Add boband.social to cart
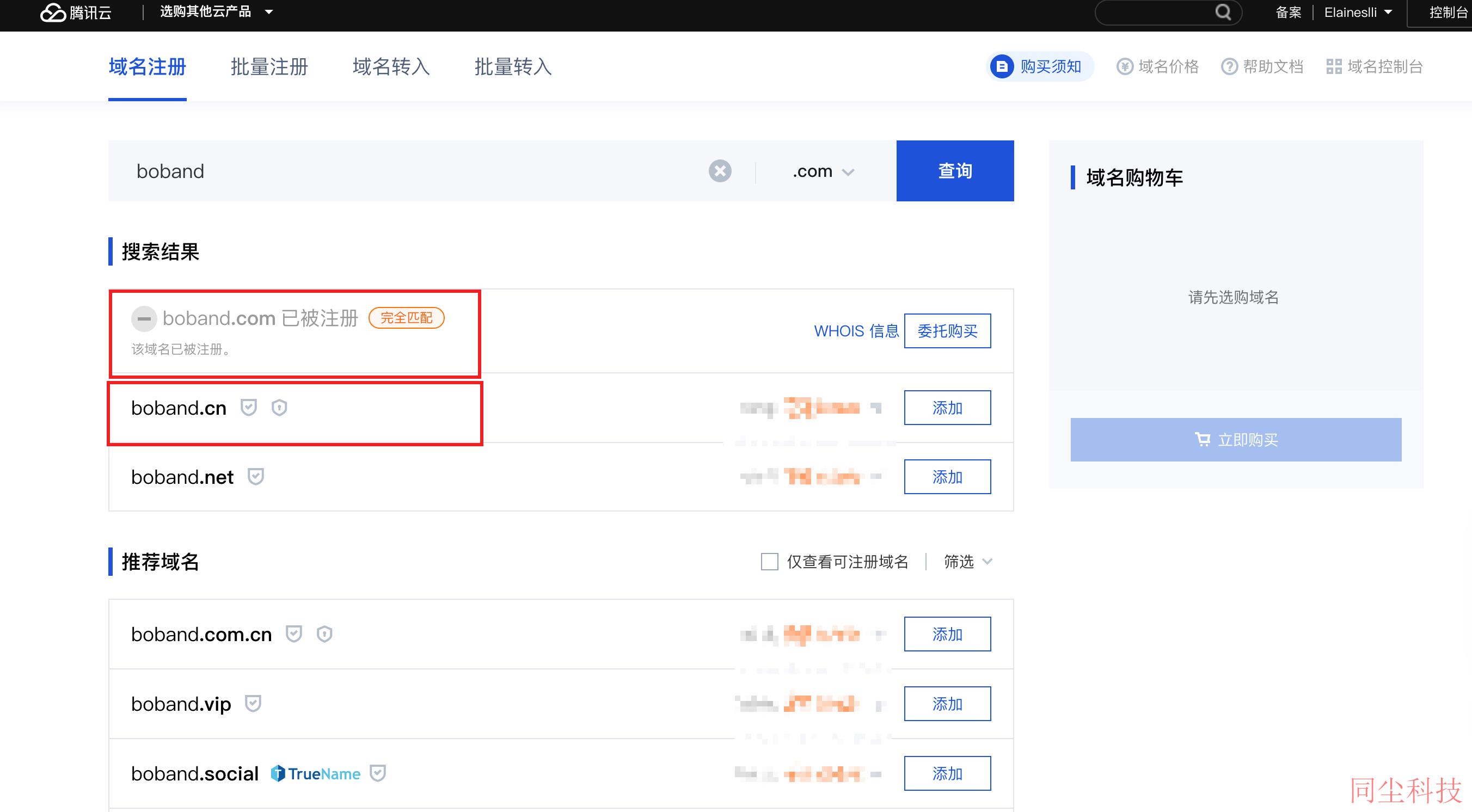This screenshot has height=812, width=1472. pos(947,773)
